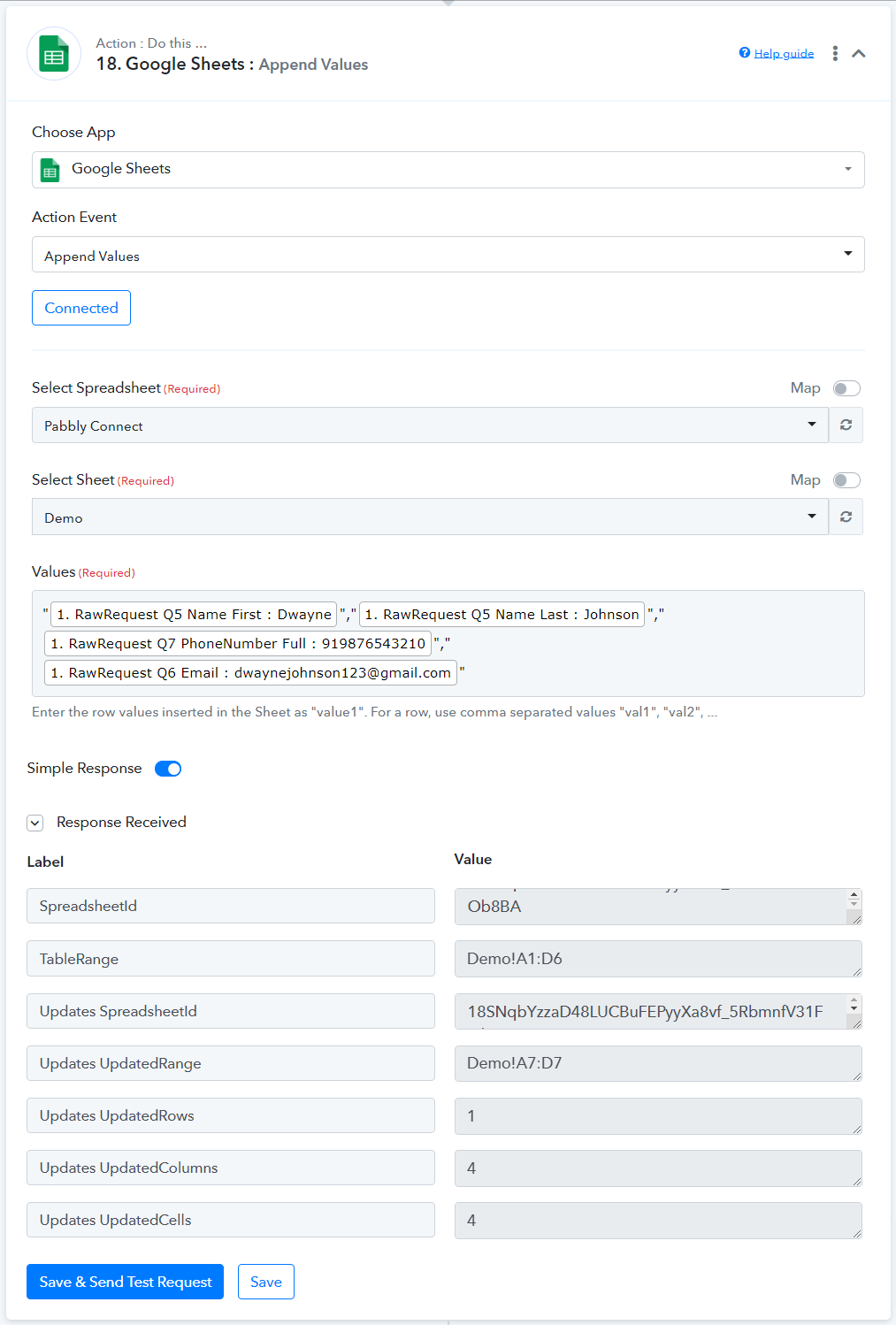Toggle Map switch for Select Spreadsheet

pos(846,388)
